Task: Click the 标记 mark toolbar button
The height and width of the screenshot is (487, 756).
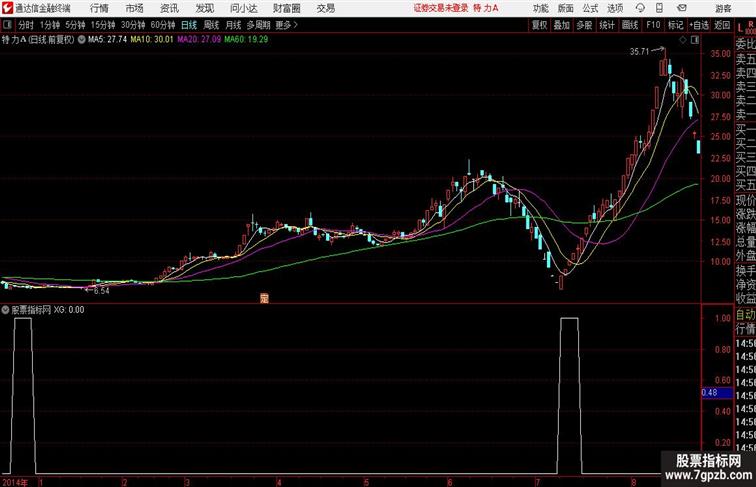Action: click(675, 25)
